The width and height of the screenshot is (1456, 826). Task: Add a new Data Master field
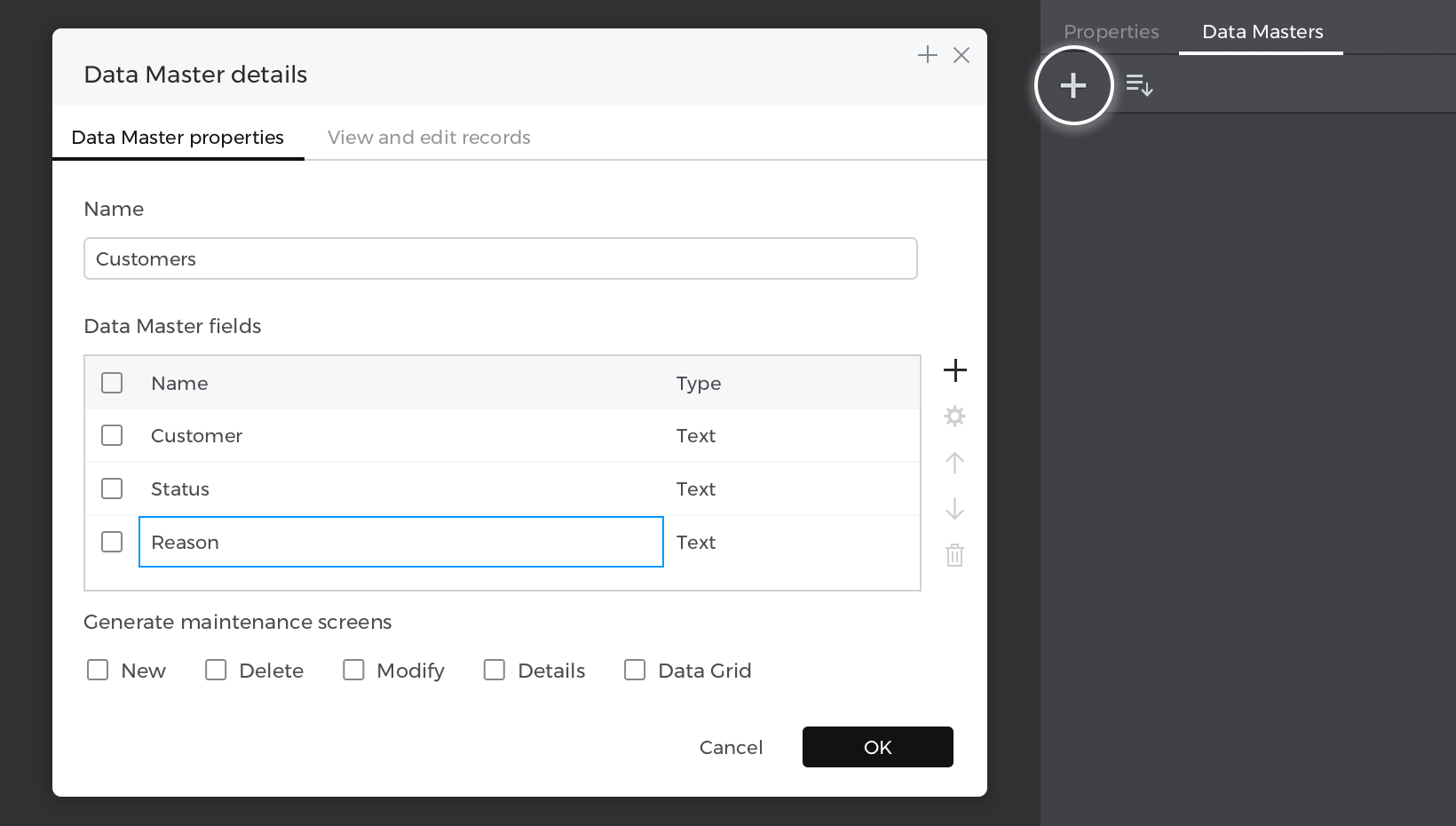coord(954,370)
